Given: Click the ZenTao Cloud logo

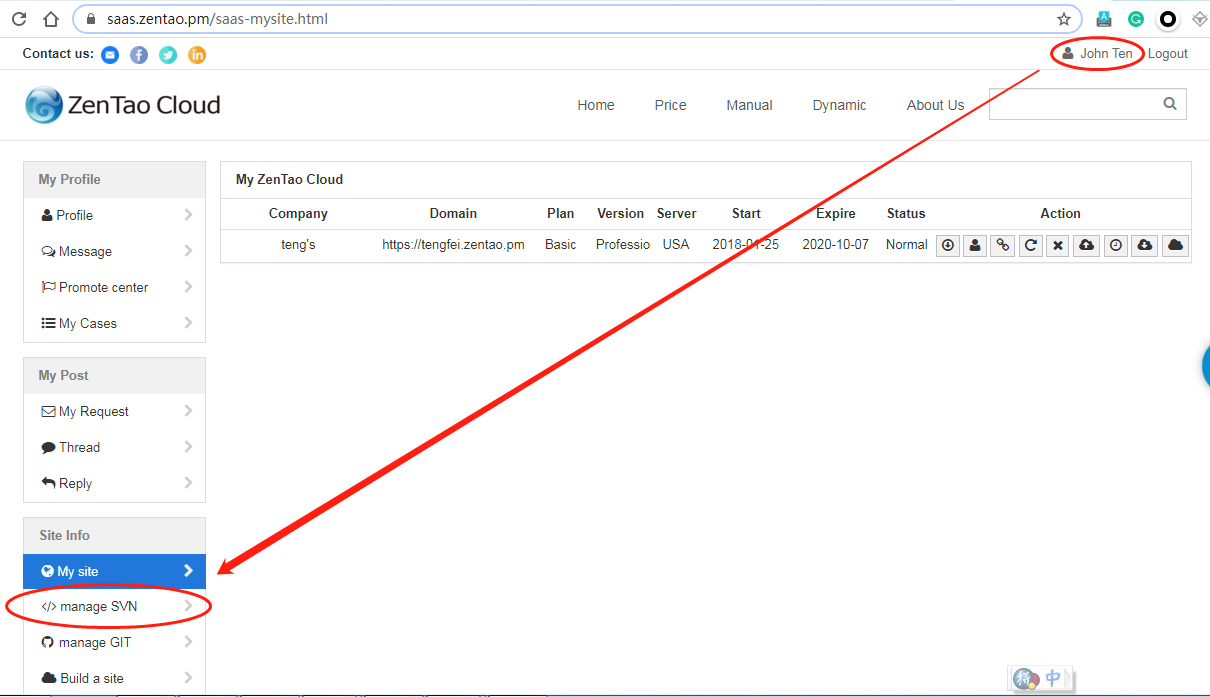Looking at the screenshot, I should point(123,105).
